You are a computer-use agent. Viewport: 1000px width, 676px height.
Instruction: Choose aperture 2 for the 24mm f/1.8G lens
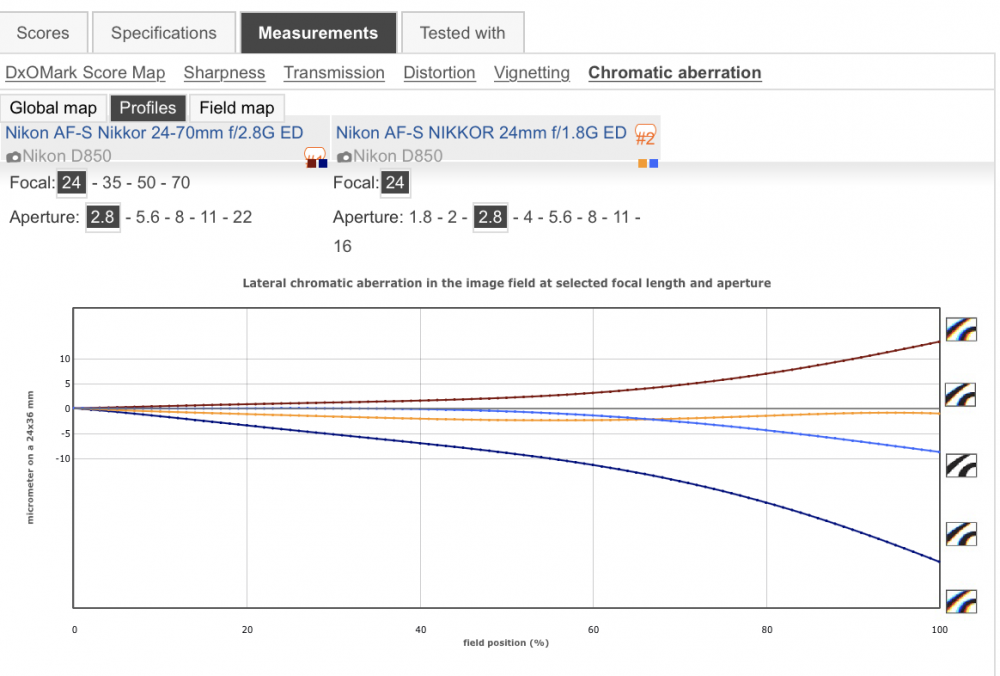452,217
